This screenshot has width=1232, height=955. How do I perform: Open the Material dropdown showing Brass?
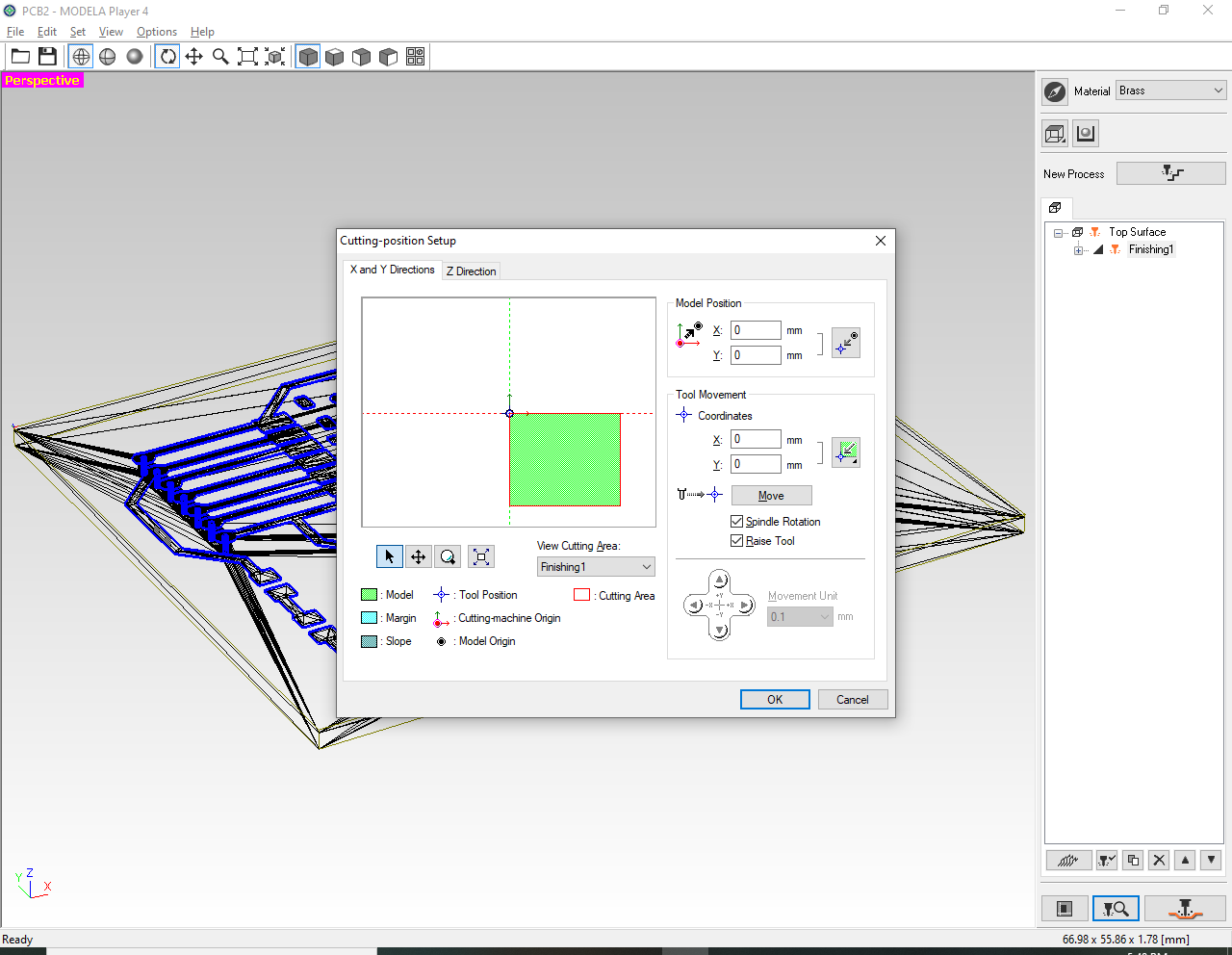point(1170,90)
